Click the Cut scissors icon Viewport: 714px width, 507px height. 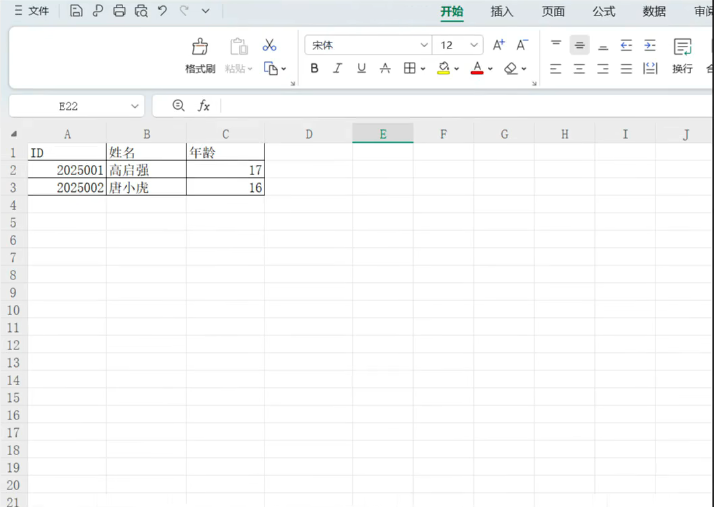tap(269, 45)
